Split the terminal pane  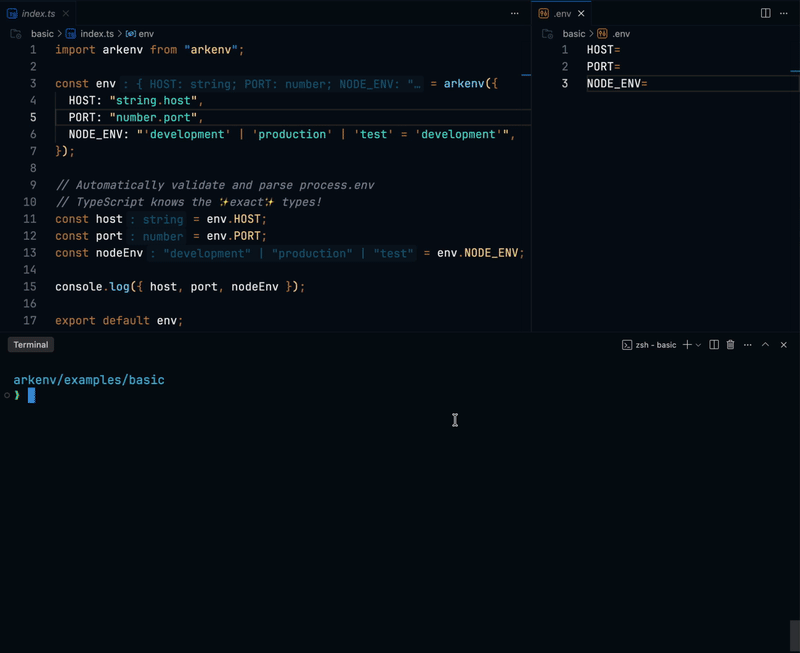(714, 345)
